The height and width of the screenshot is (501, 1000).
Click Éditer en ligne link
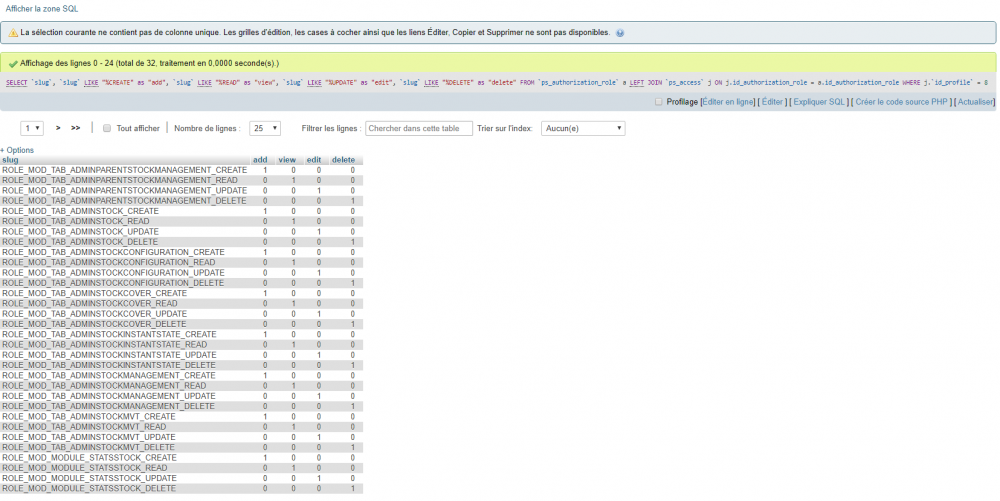point(728,102)
